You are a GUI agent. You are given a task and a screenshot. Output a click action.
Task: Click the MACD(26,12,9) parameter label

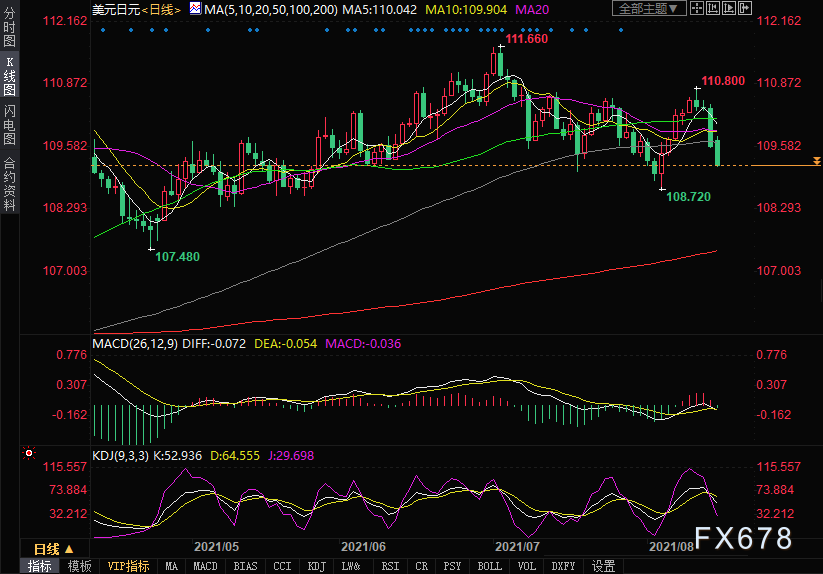click(135, 344)
